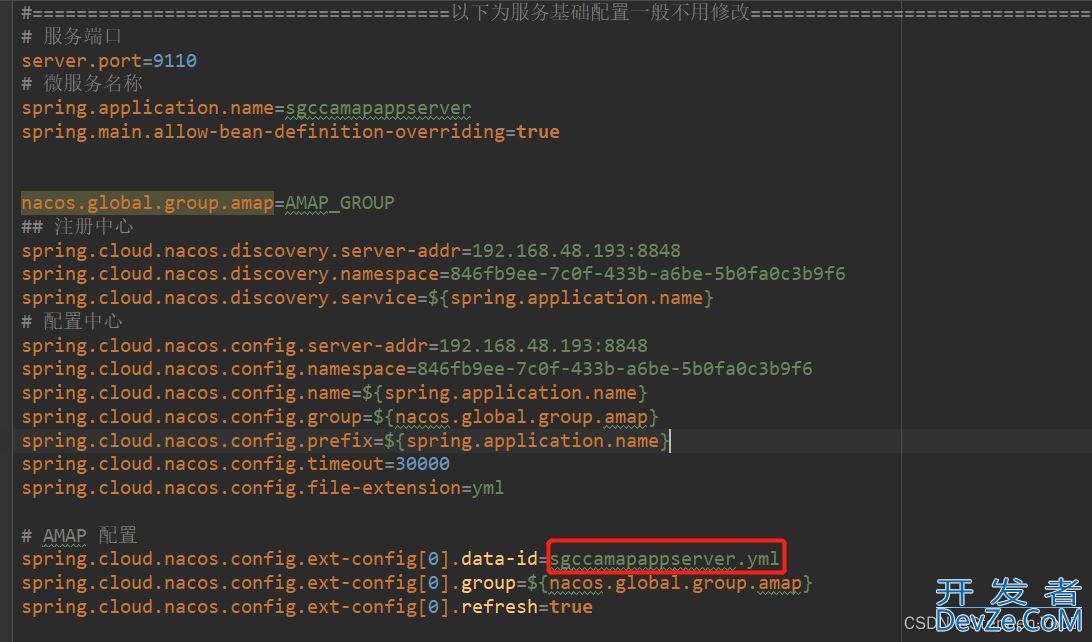Click the spring.cloud.nacos.config.group line
Screen dimensions: 1092x642
click(340, 417)
